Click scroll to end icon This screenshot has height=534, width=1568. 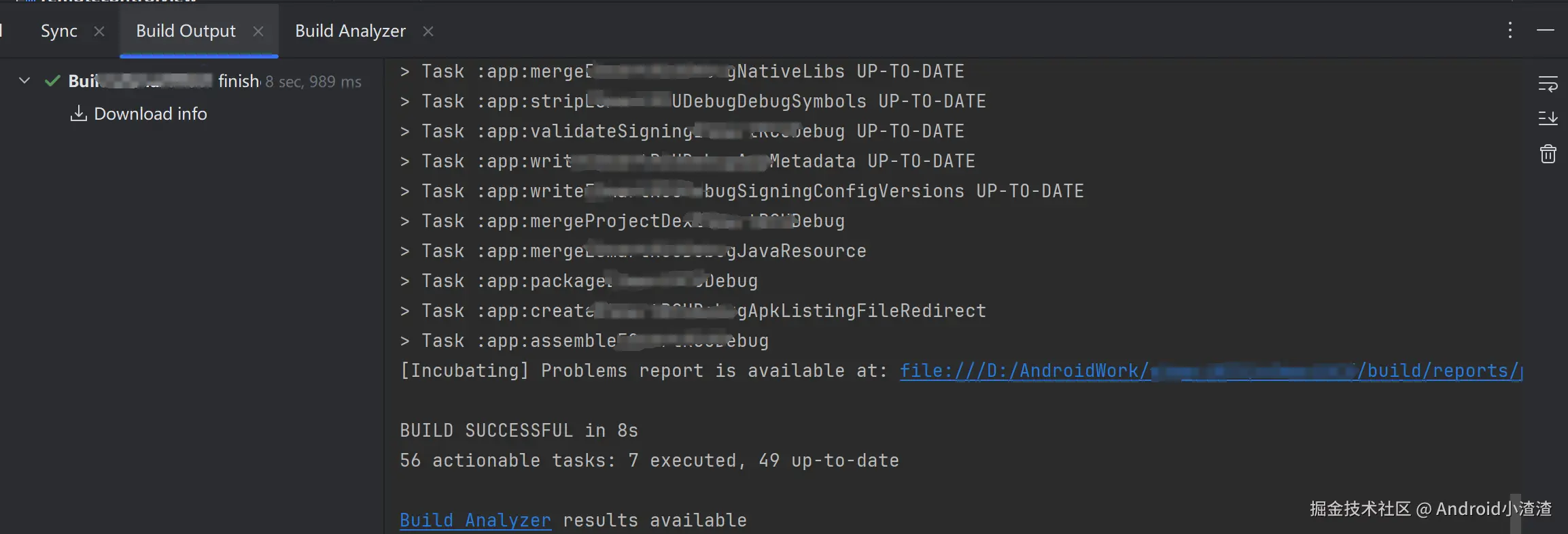click(1548, 118)
